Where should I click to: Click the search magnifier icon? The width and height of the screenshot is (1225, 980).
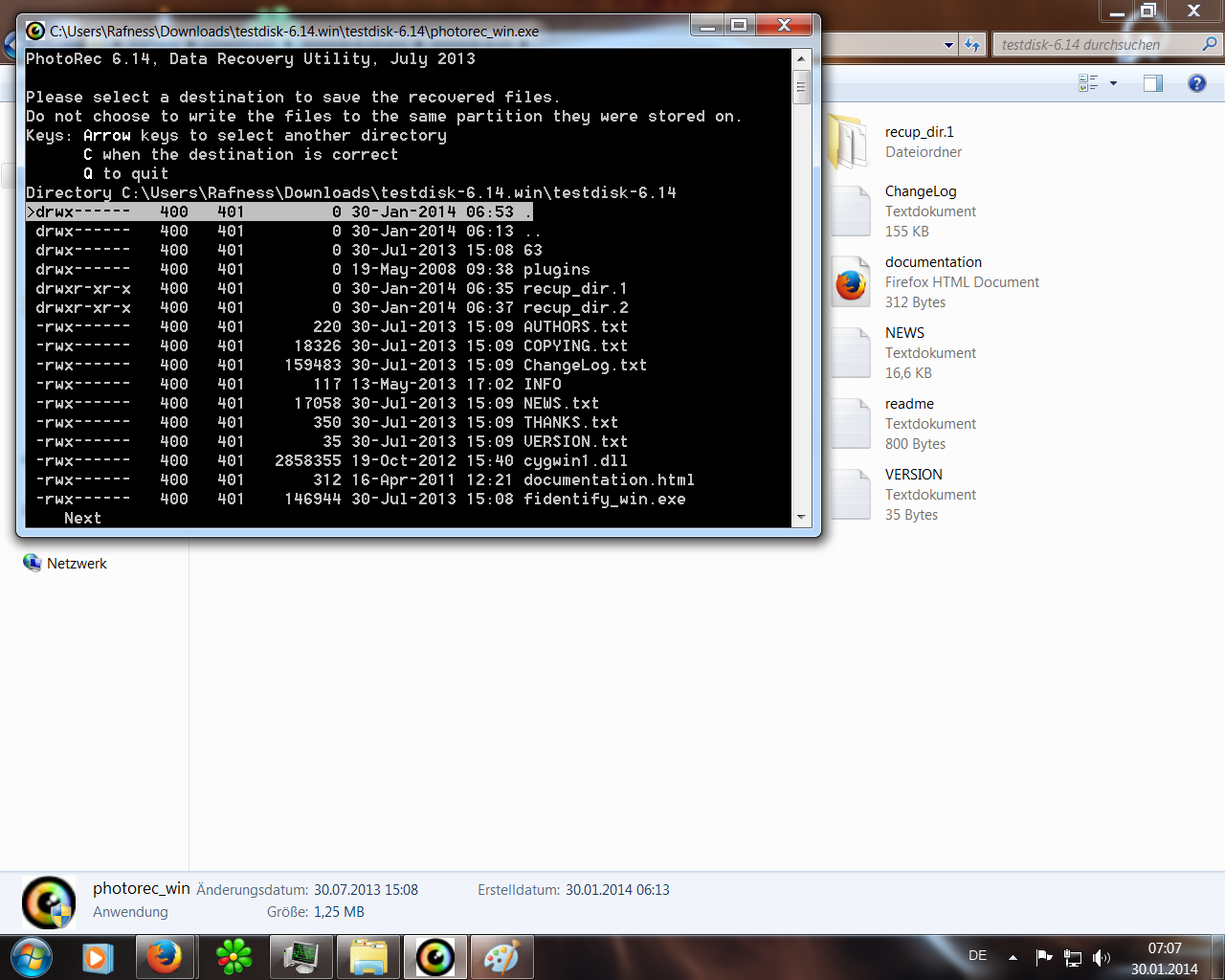click(x=1210, y=44)
